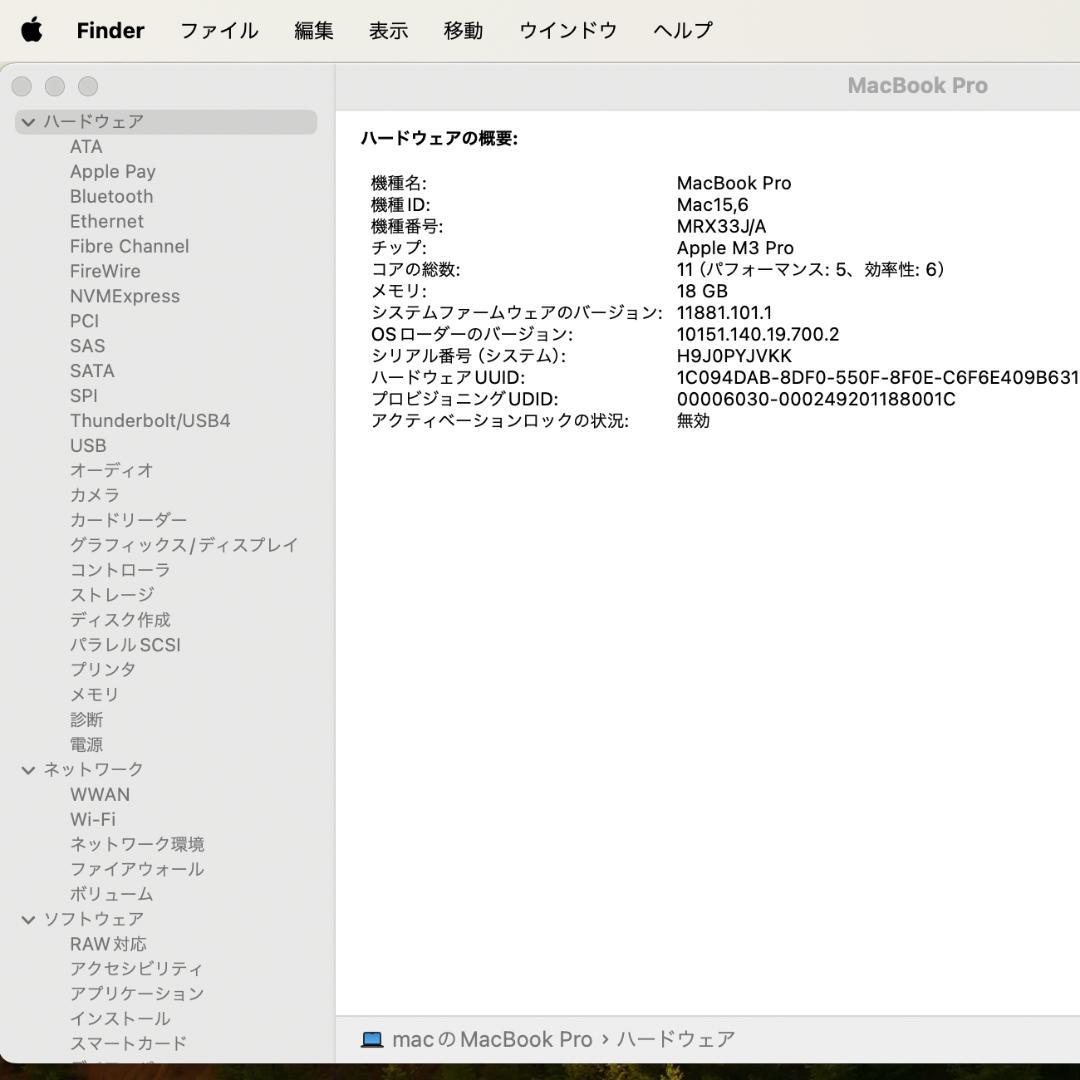Viewport: 1080px width, 1080px height.
Task: Select オーディオ in the sidebar
Action: [x=112, y=470]
